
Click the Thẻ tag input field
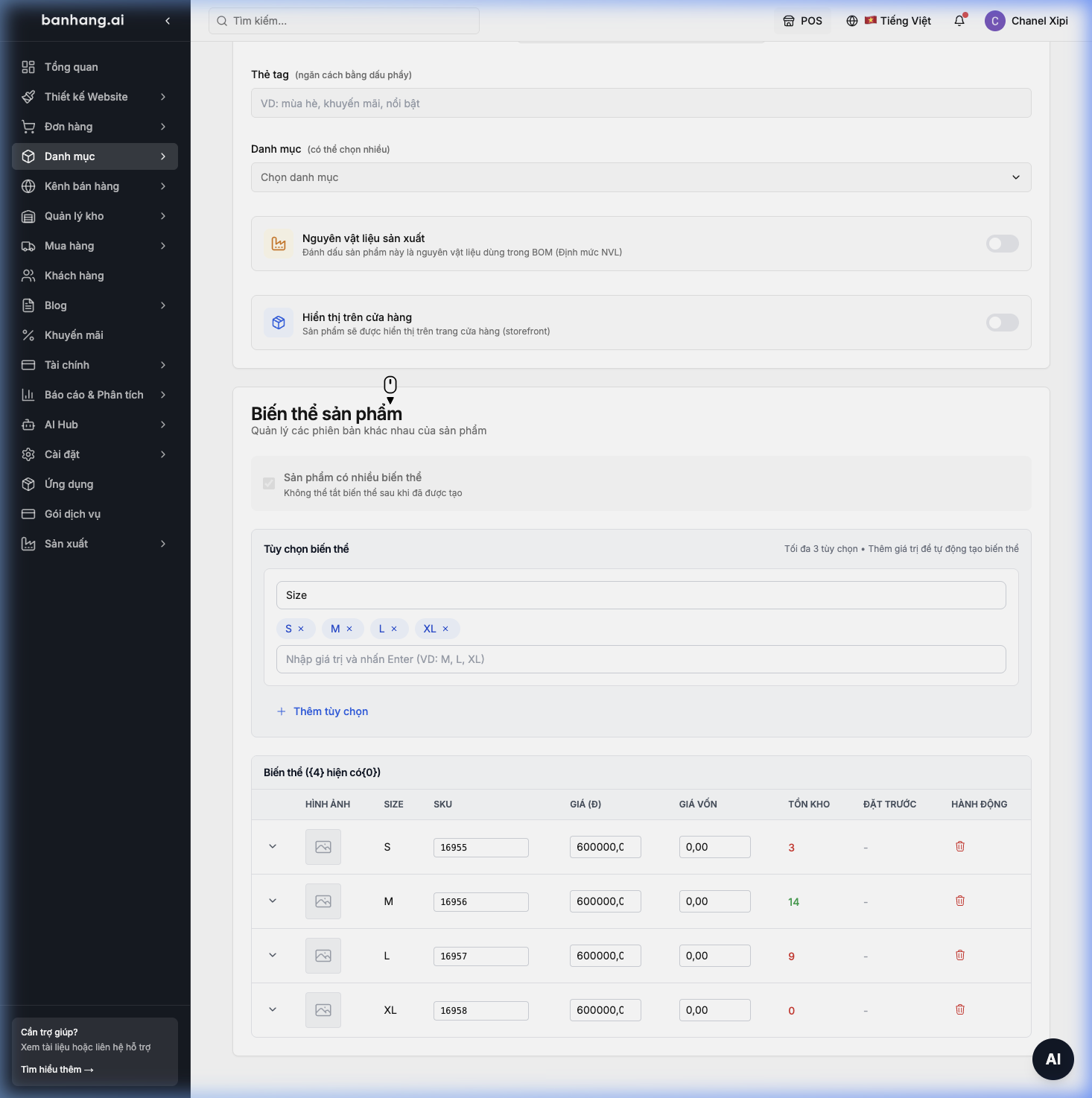click(x=641, y=103)
